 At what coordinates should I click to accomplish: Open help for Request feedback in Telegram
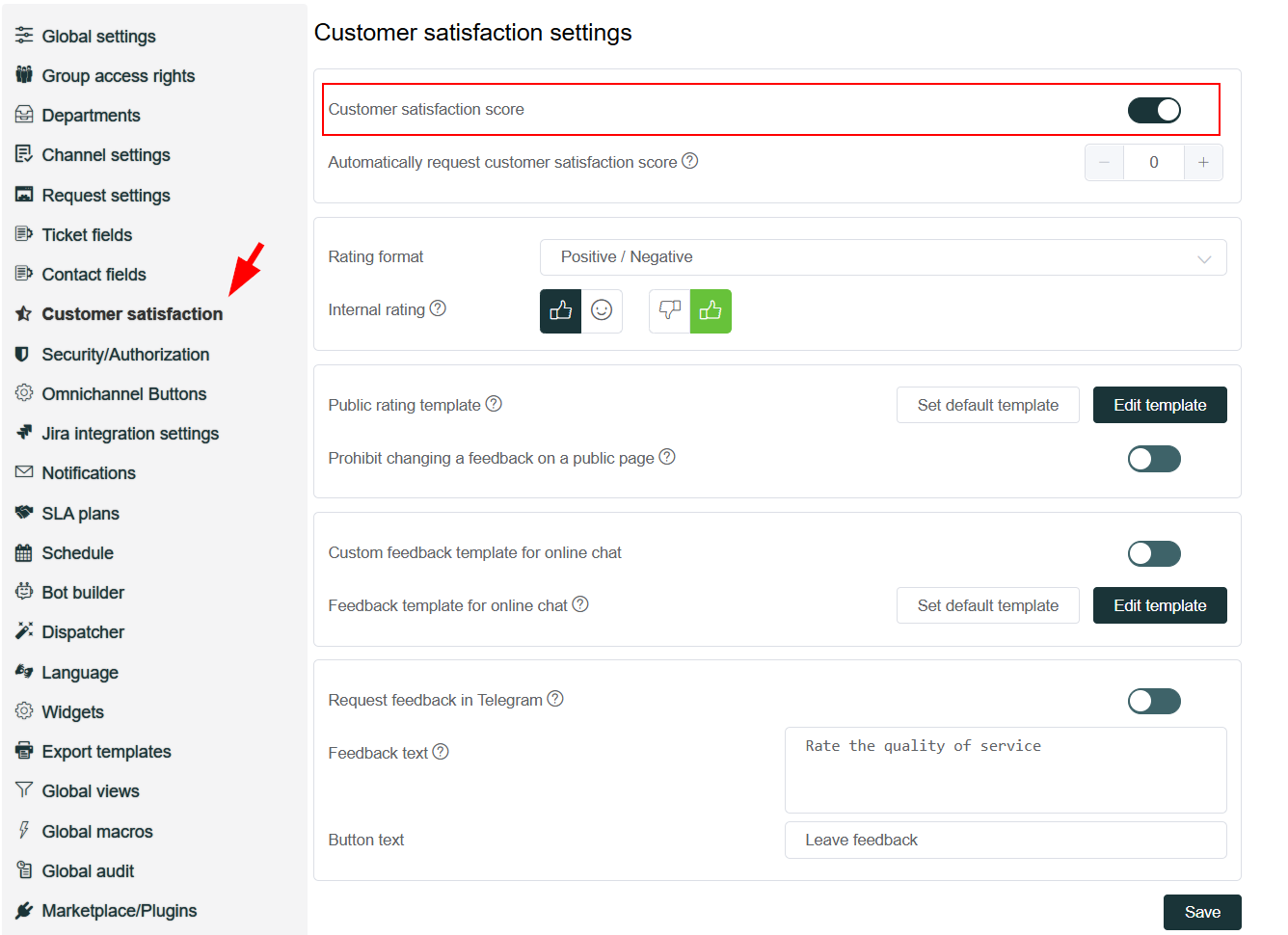(x=555, y=699)
